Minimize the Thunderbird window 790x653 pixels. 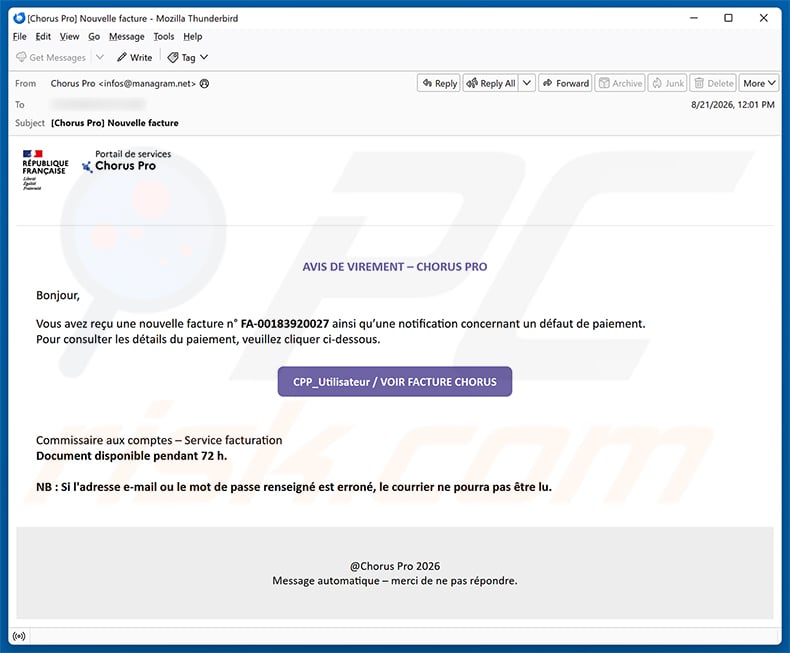694,18
